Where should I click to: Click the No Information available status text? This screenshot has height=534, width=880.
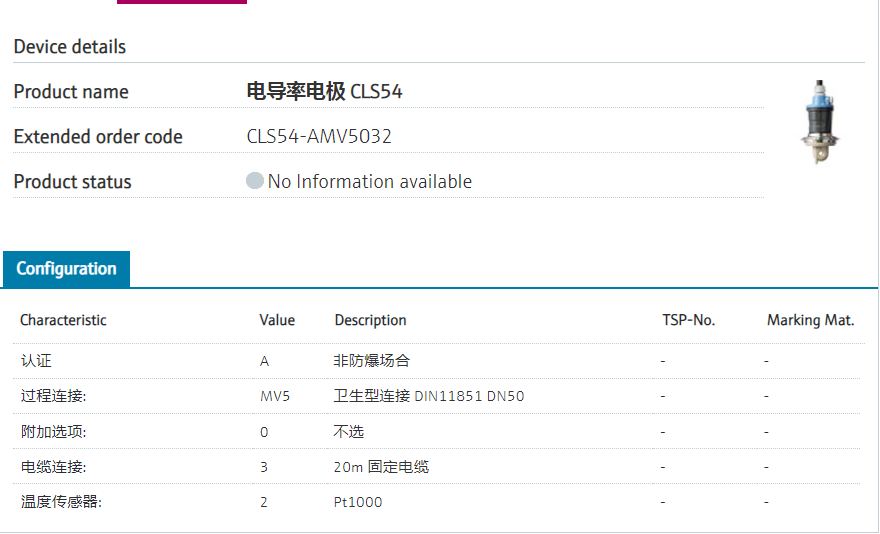(369, 181)
